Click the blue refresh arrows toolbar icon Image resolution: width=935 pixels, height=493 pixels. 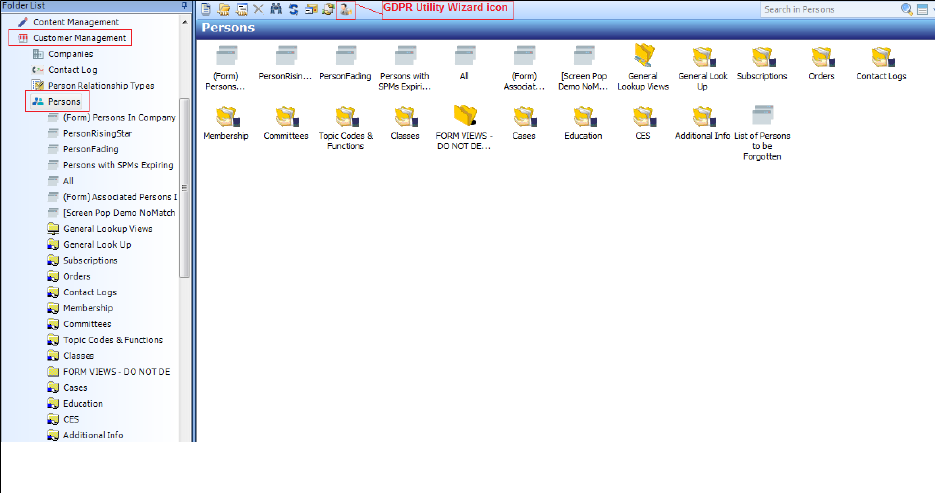pyautogui.click(x=293, y=9)
